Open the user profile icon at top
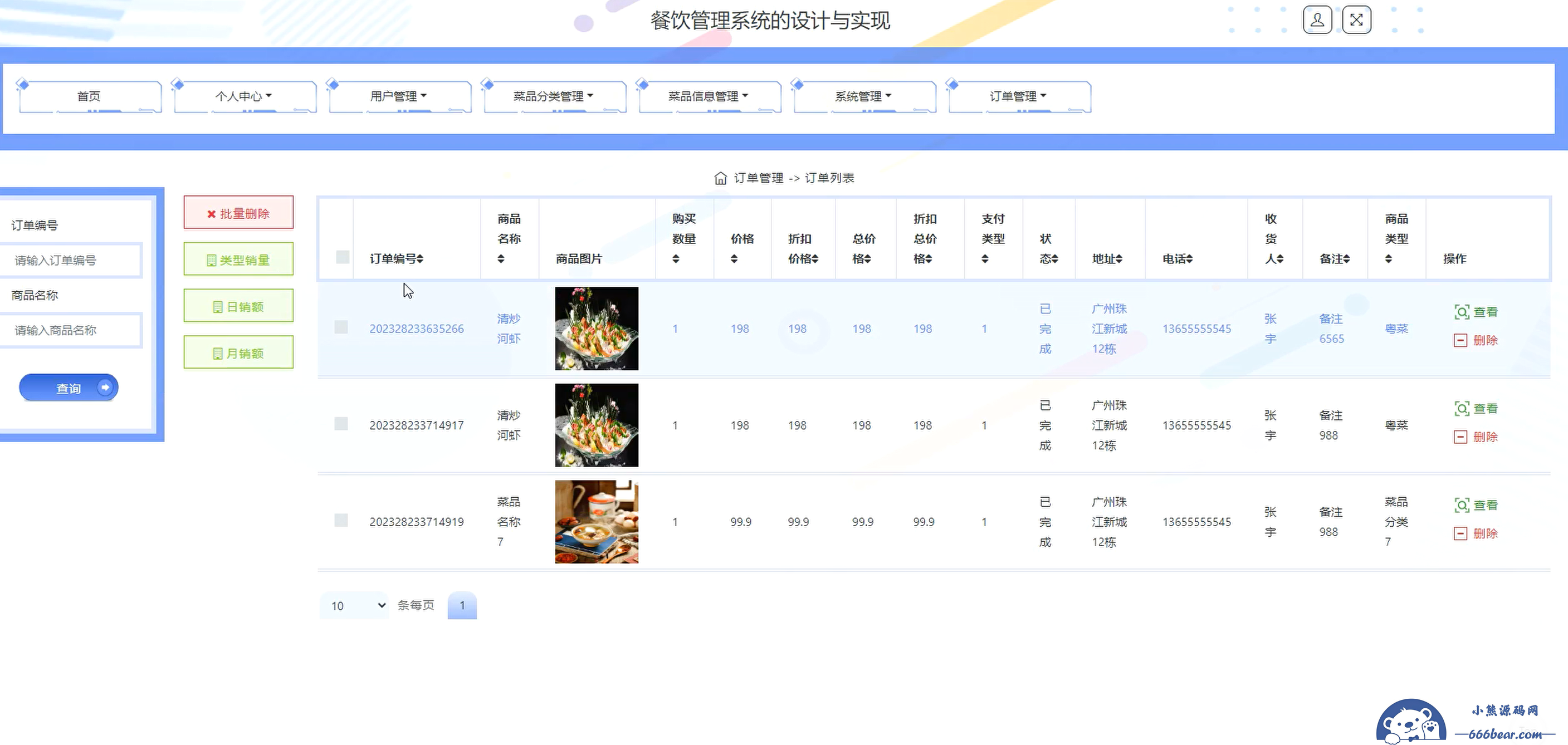1568x745 pixels. click(x=1317, y=20)
